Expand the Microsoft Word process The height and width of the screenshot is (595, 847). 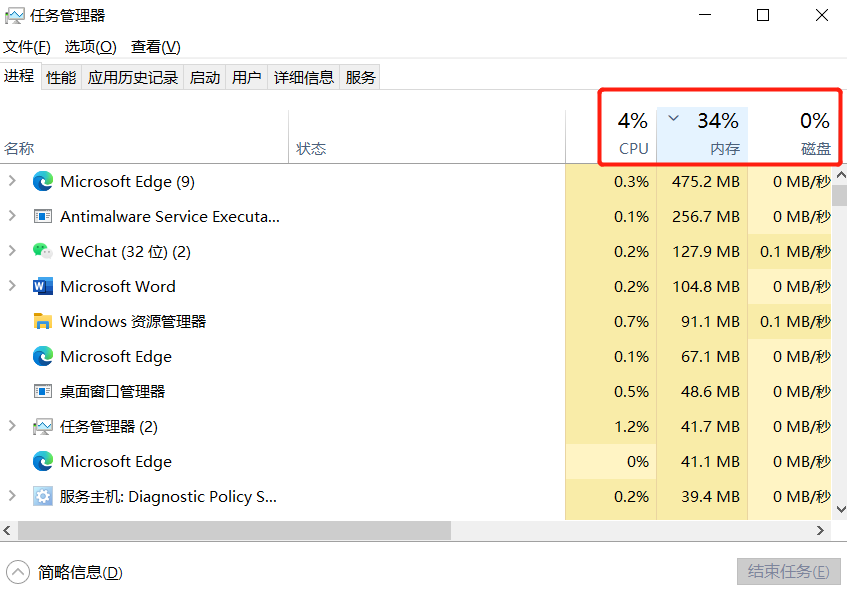12,286
